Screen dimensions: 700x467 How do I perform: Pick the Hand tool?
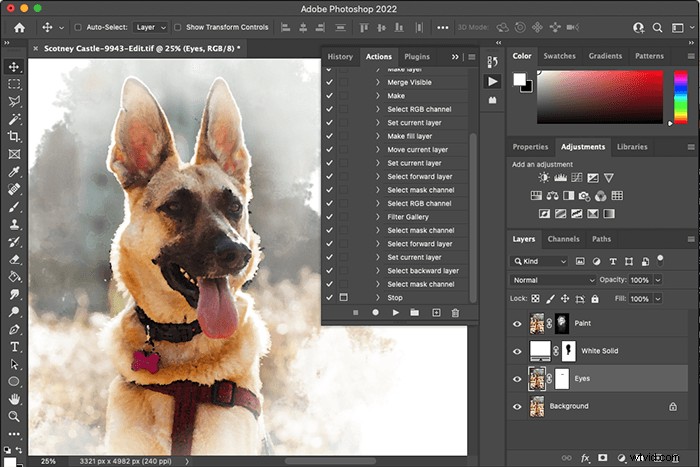[14, 399]
